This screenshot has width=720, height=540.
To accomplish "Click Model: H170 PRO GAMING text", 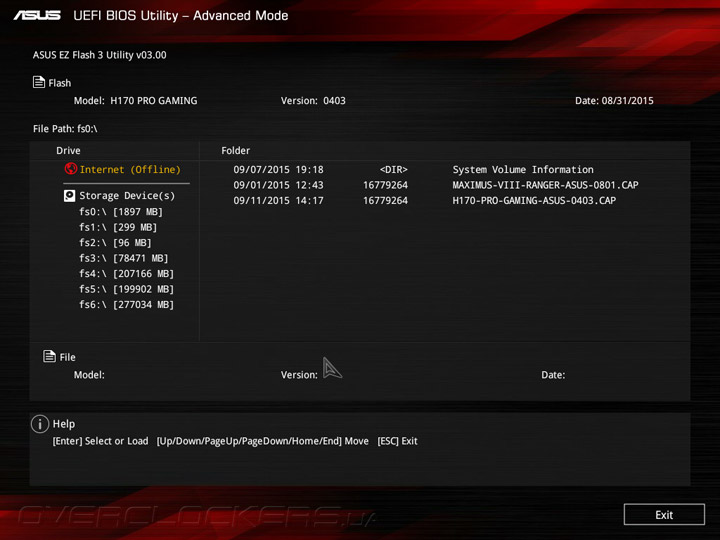I will [x=135, y=101].
